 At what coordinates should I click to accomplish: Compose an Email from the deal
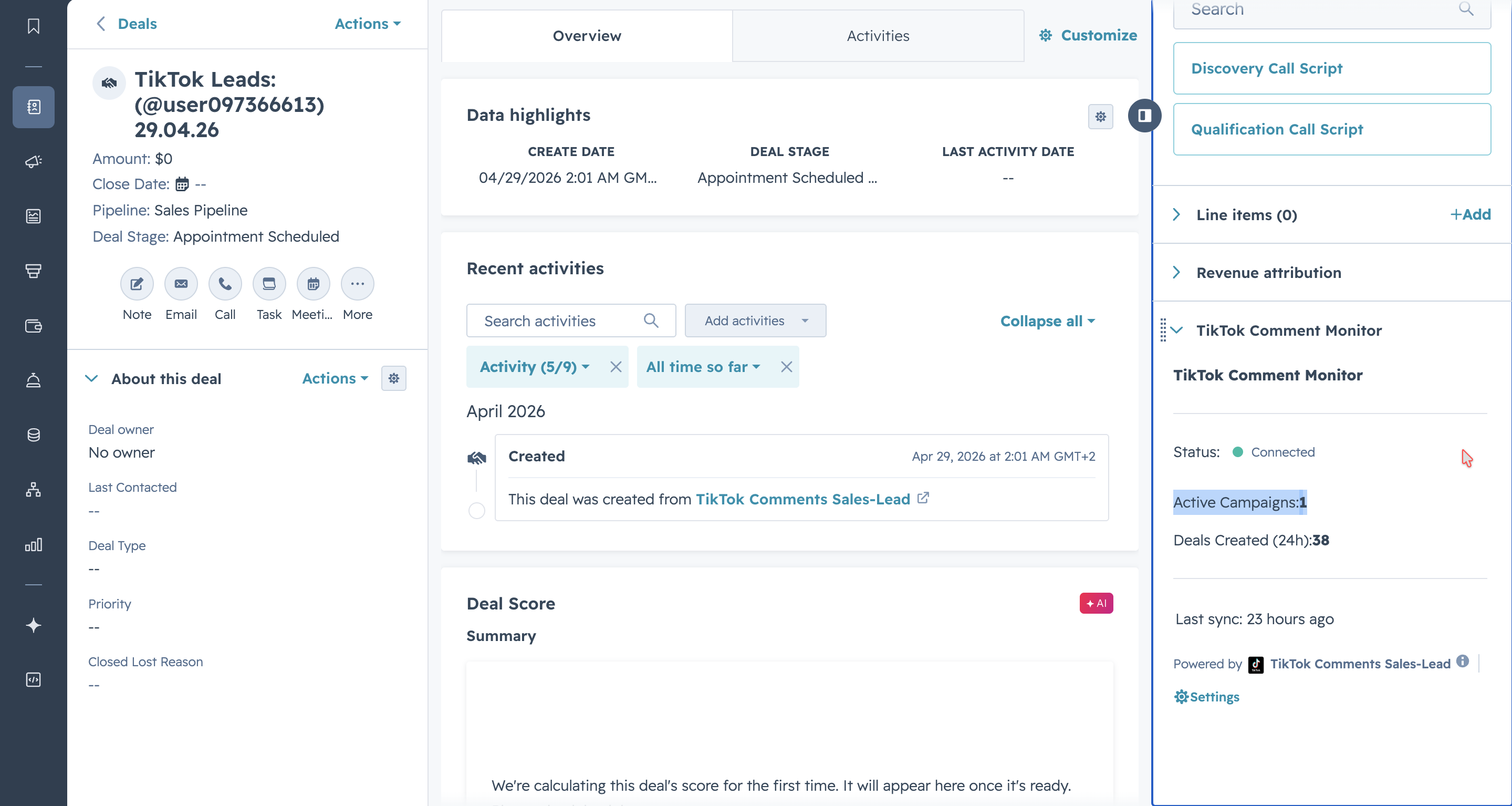click(181, 284)
